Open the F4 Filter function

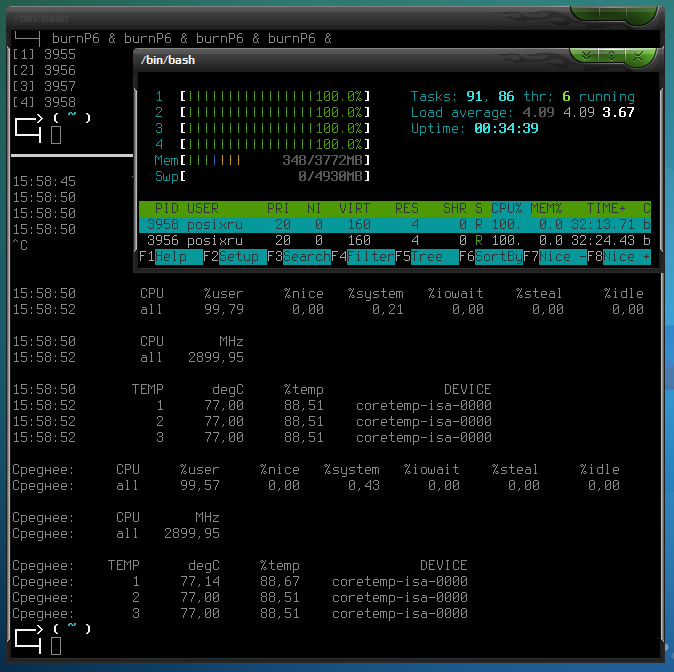(x=363, y=257)
